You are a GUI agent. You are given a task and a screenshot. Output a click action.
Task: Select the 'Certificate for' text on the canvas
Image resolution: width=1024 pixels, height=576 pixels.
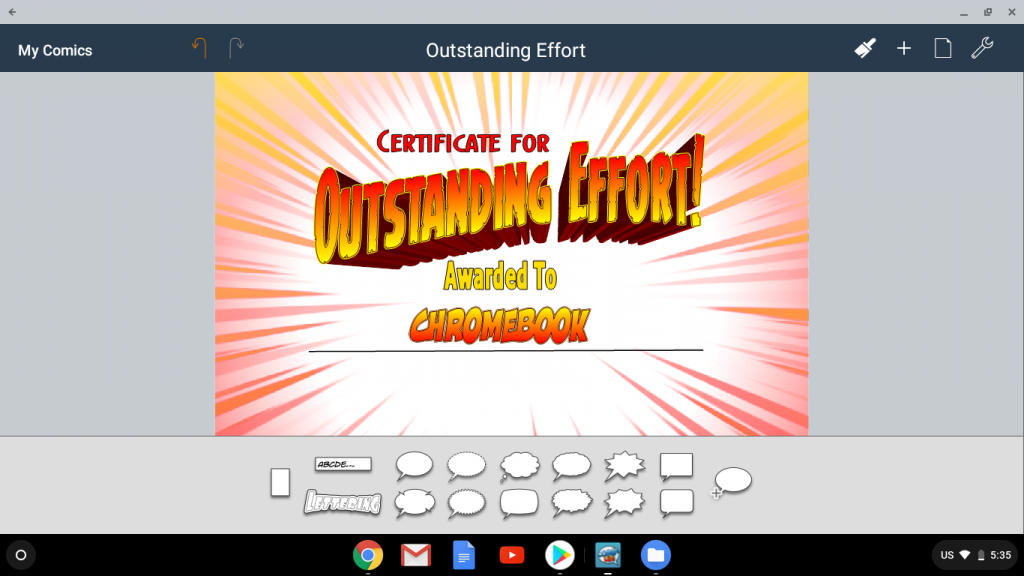(462, 142)
